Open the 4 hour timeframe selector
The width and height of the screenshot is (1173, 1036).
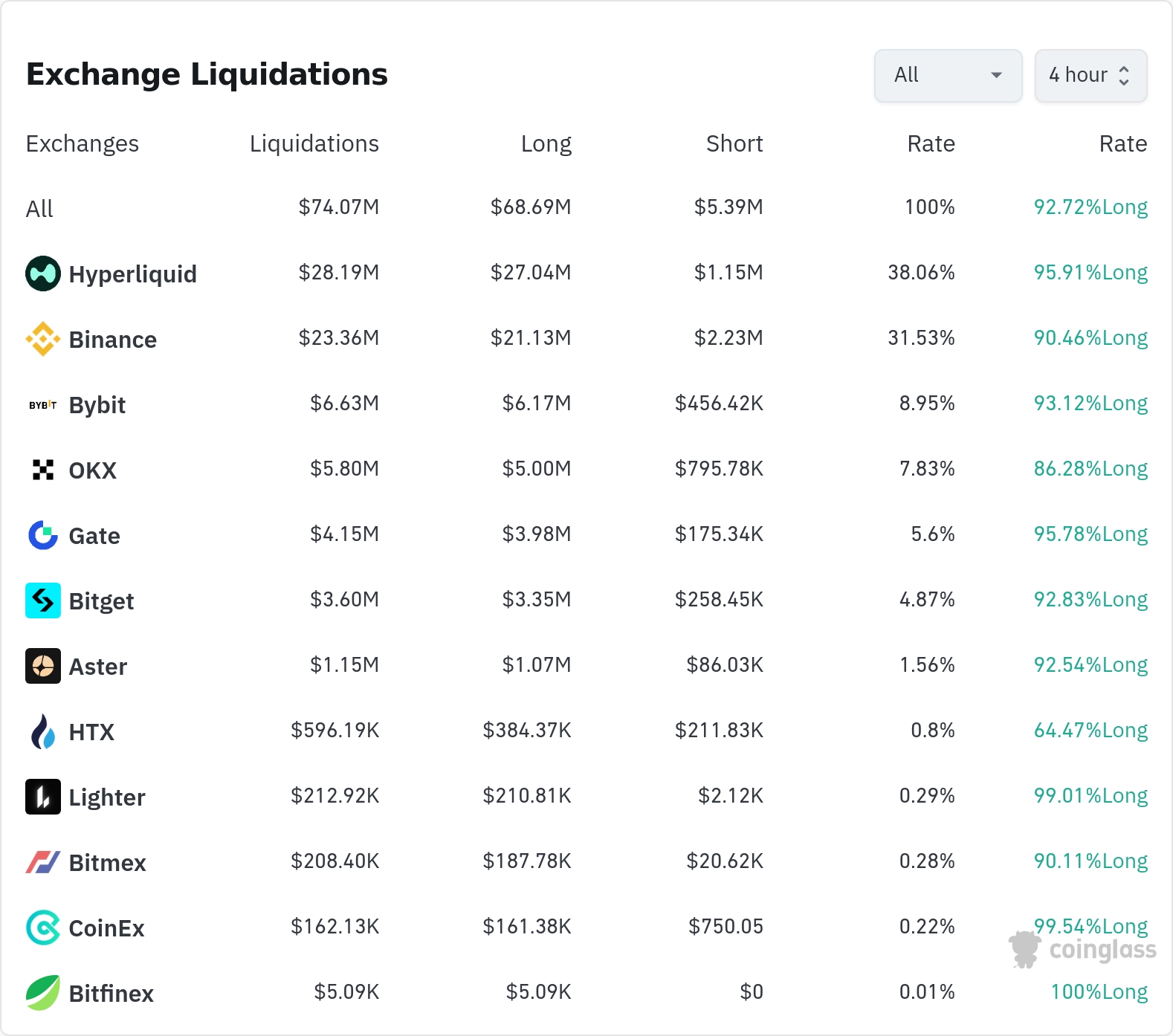pyautogui.click(x=1090, y=75)
